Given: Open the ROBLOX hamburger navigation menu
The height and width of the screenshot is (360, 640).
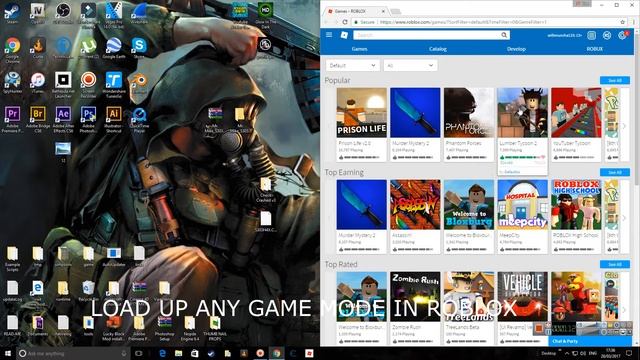Looking at the screenshot, I should [329, 35].
